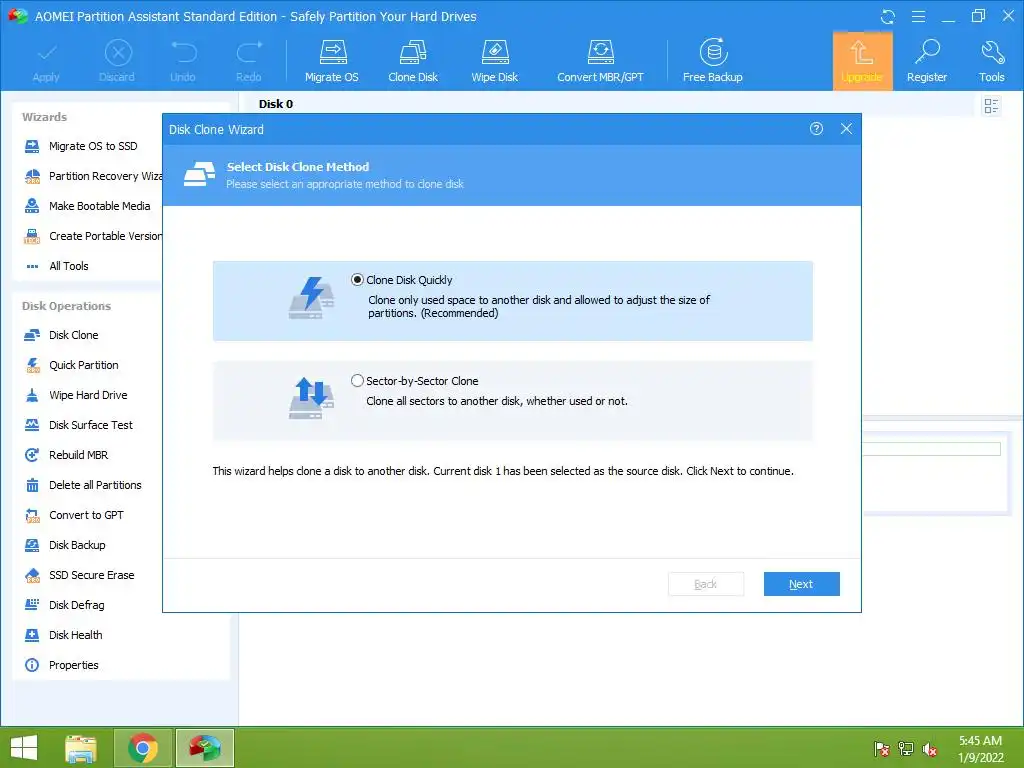Select the Clone Disk Quickly radio button

357,280
